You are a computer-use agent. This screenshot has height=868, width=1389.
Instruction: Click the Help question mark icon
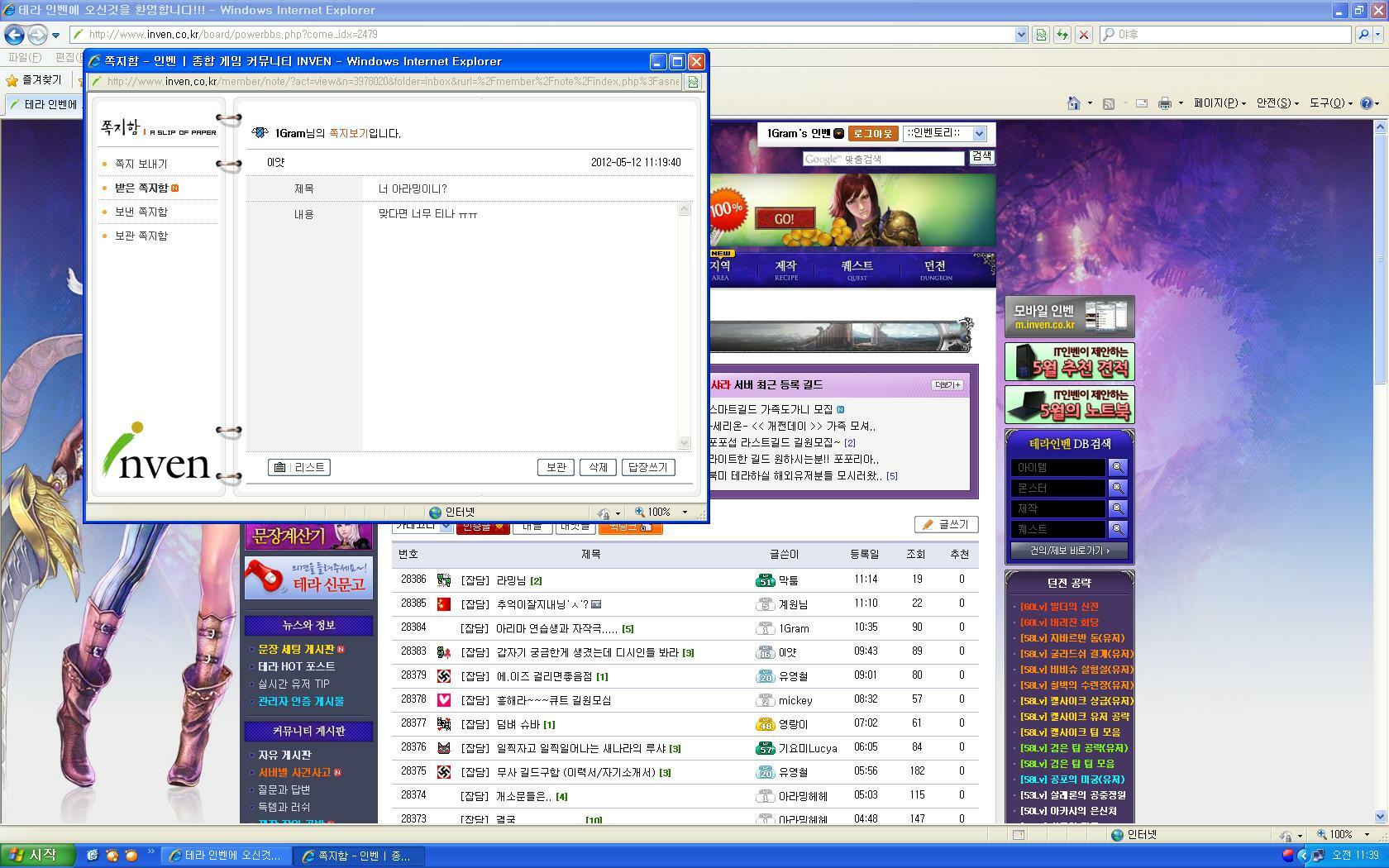point(1367,103)
